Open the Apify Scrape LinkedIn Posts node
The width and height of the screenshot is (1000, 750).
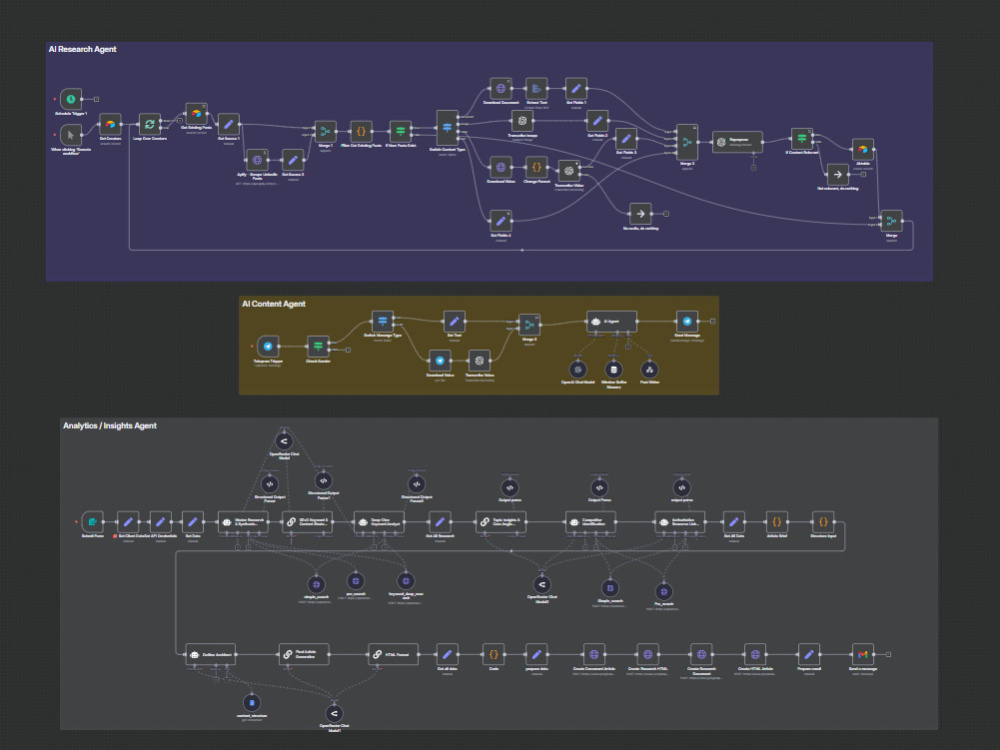click(x=257, y=159)
